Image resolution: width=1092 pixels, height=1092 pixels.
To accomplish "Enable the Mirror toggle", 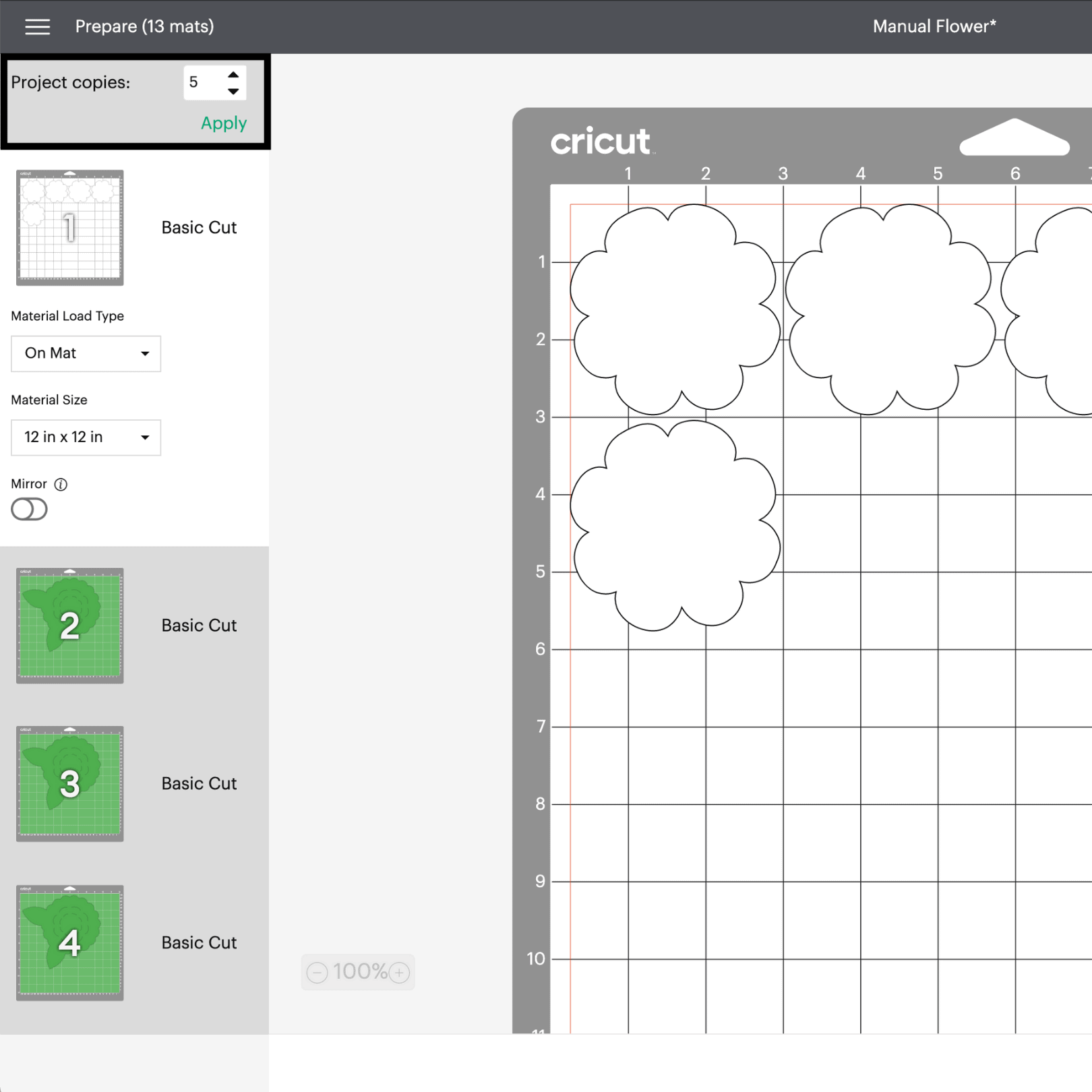I will 29,509.
